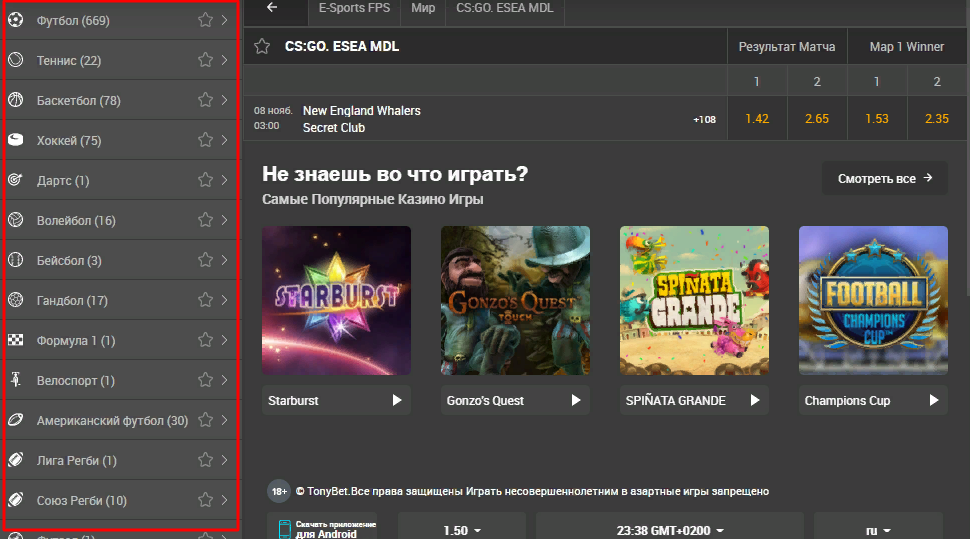Open Мир breadcrumb tab
The height and width of the screenshot is (539, 970).
423,8
